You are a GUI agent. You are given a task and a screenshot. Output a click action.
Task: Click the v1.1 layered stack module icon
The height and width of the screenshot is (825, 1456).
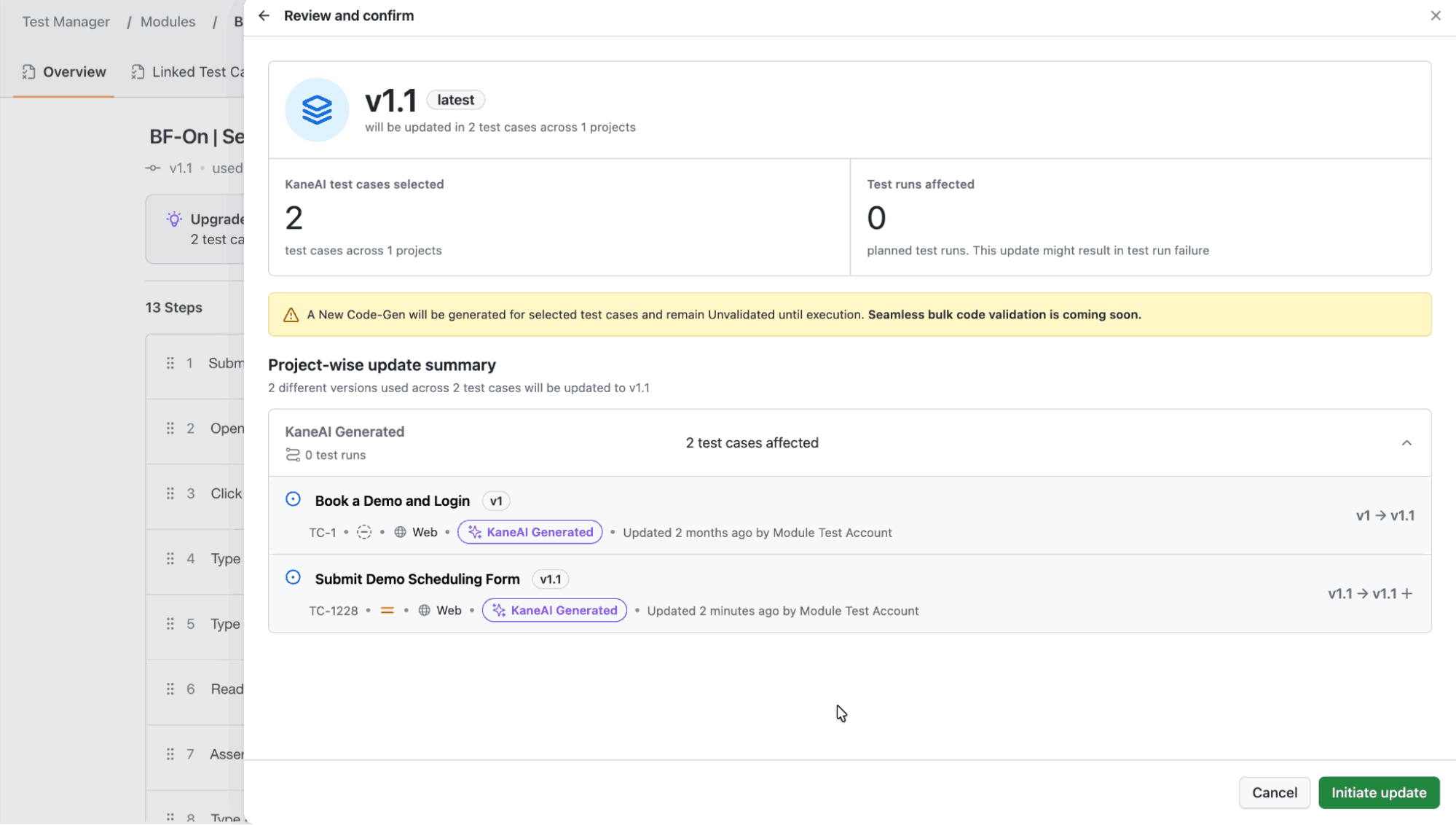pyautogui.click(x=317, y=110)
